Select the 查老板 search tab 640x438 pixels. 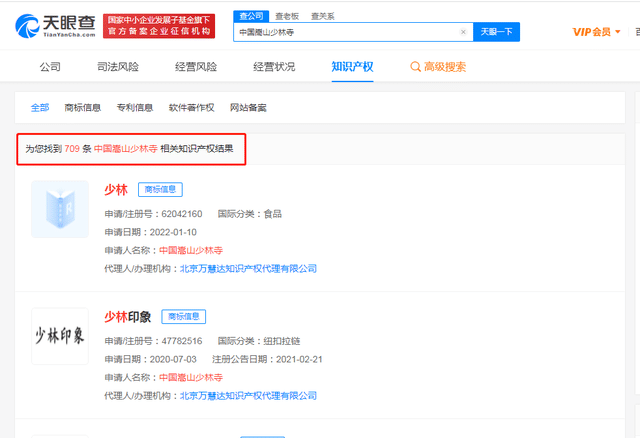(287, 16)
